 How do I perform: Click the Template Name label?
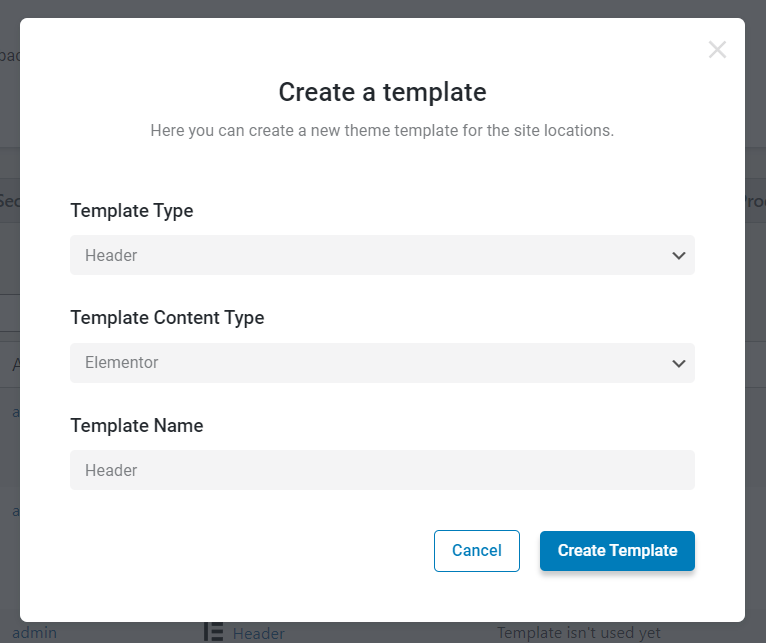137,426
